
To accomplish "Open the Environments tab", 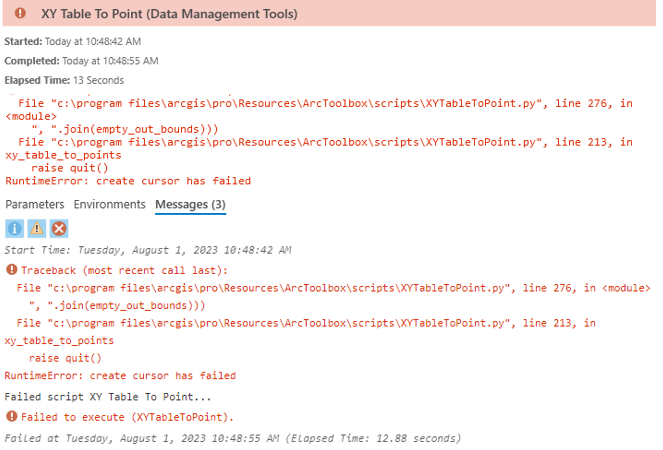I will point(109,205).
